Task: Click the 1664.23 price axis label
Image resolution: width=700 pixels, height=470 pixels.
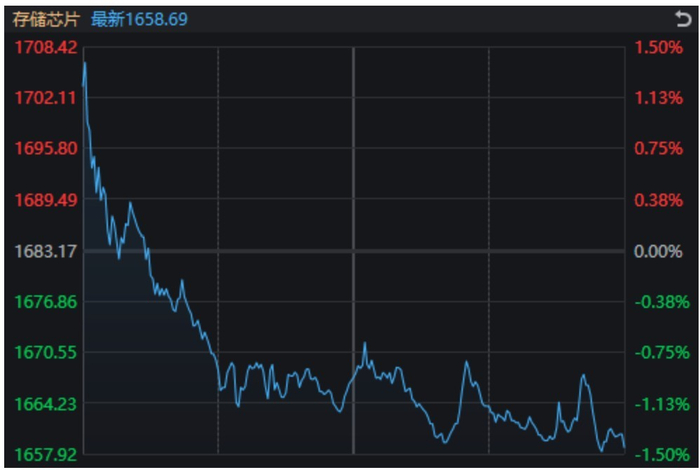Action: point(46,404)
